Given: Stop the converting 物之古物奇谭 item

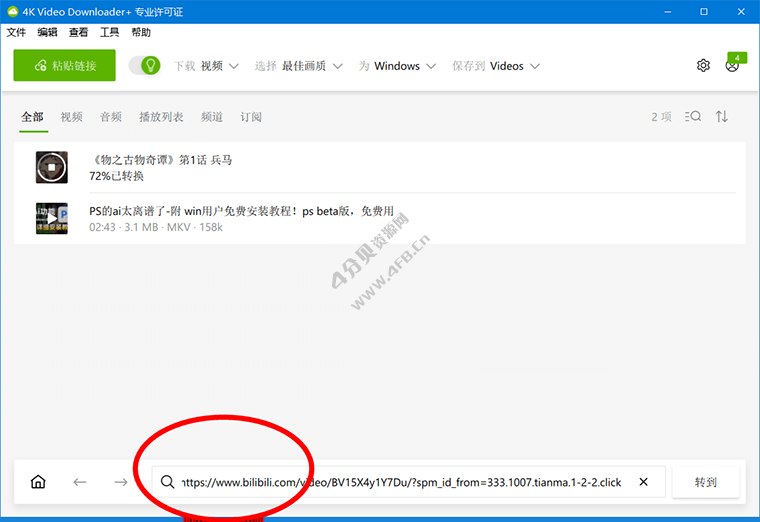Looking at the screenshot, I should 52,167.
